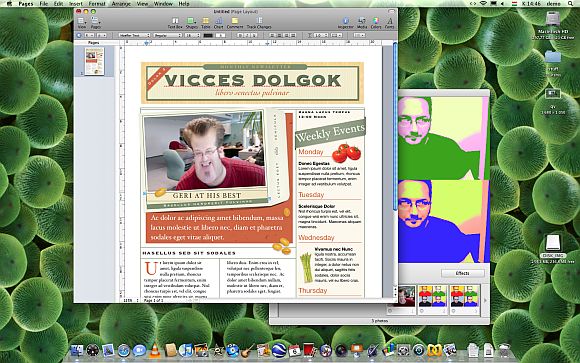
Task: Click the VICCES DOLGOK newsletter title
Action: 253,80
